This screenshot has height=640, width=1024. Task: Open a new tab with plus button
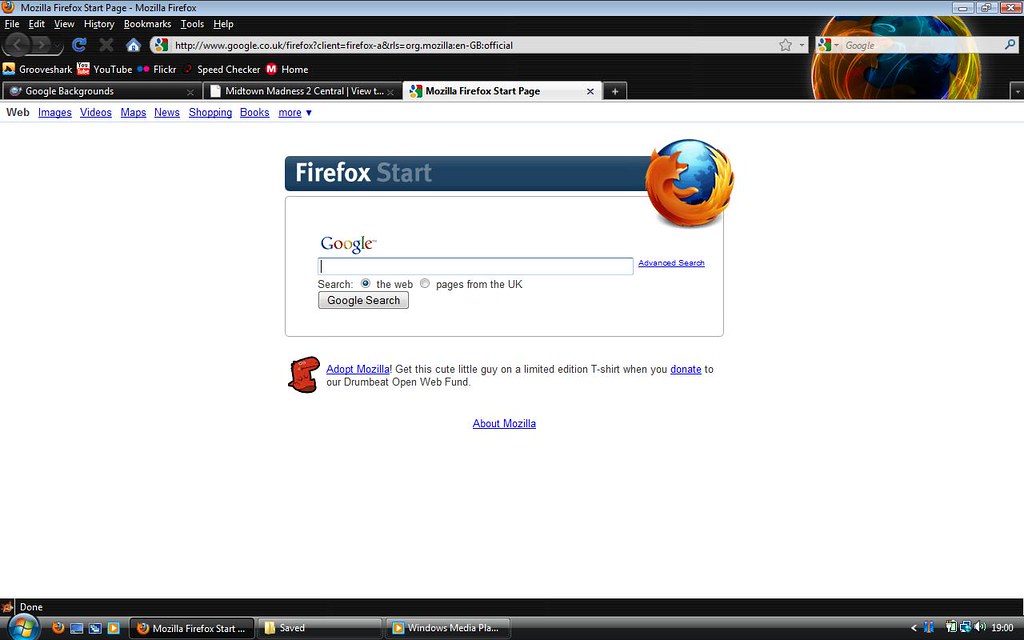point(615,91)
